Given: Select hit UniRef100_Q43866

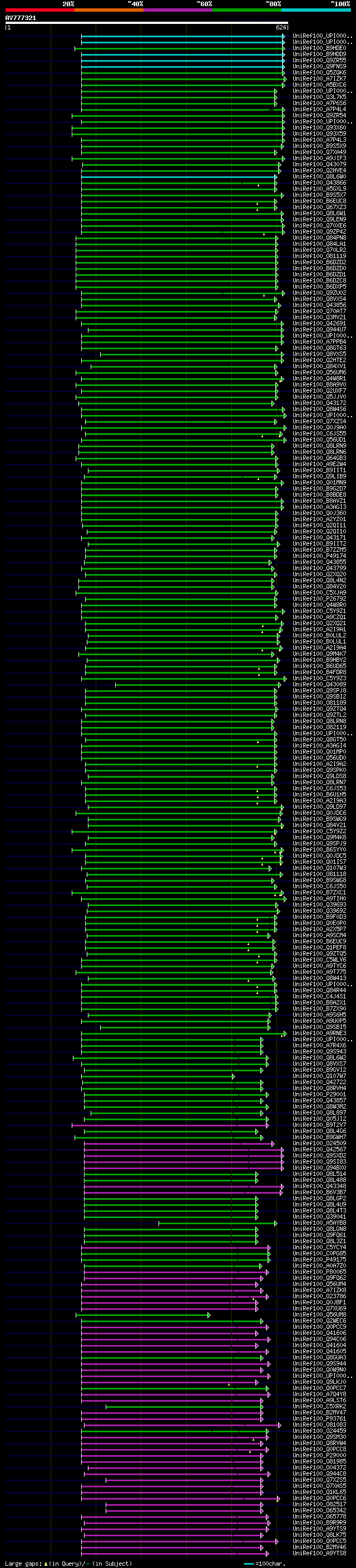Looking at the screenshot, I should [319, 182].
